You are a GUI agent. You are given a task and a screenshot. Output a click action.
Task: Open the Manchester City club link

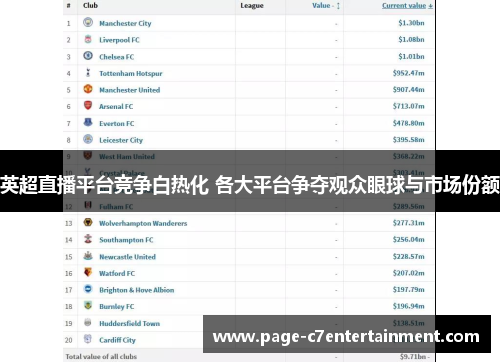point(125,23)
